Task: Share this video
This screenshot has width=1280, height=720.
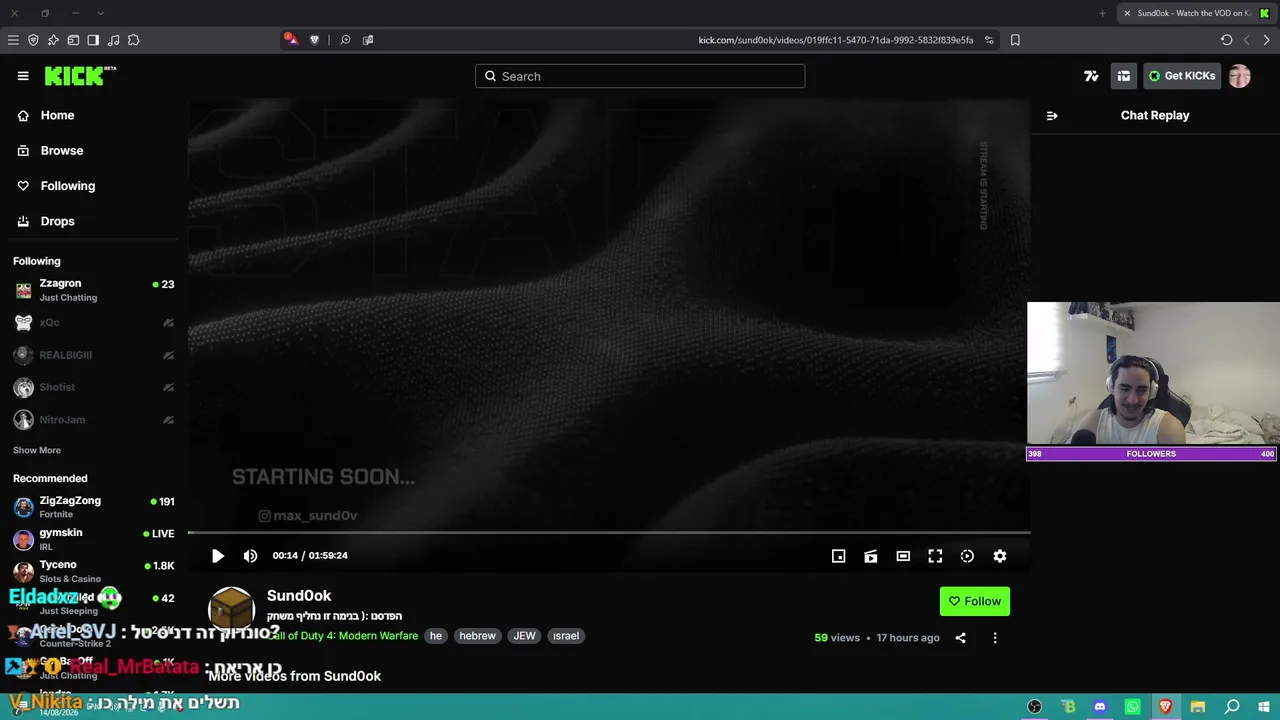Action: pos(961,638)
